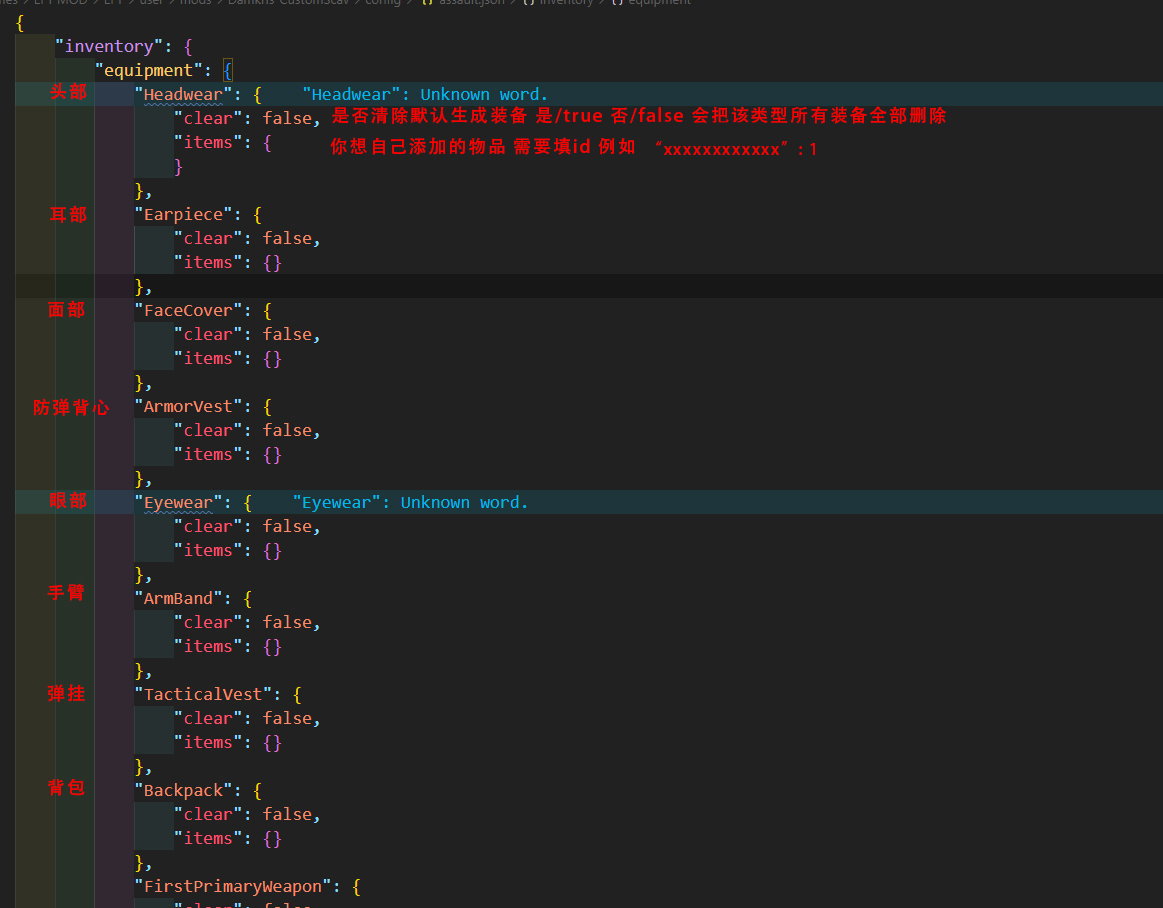Click the opening brace after "inventory"

point(188,47)
